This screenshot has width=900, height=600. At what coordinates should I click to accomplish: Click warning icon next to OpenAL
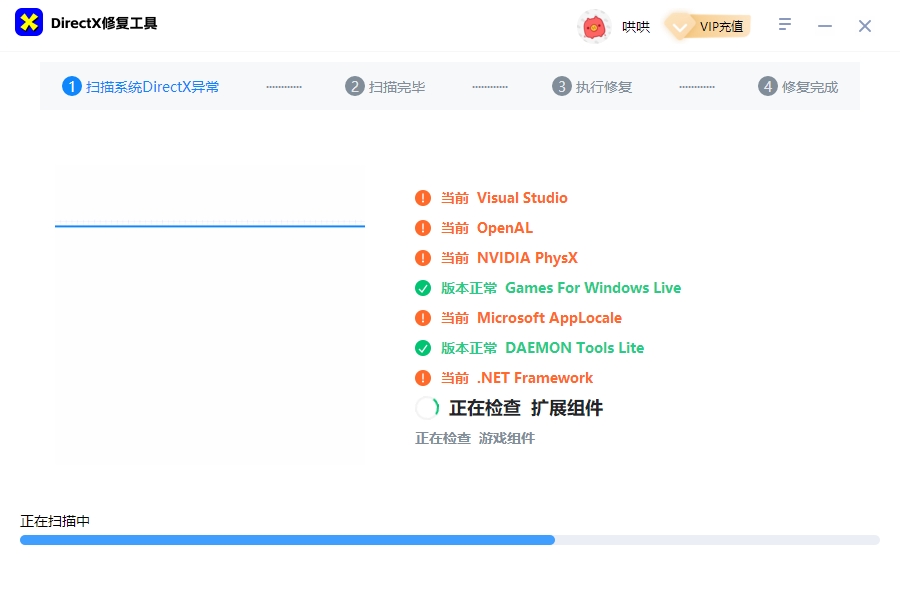423,228
